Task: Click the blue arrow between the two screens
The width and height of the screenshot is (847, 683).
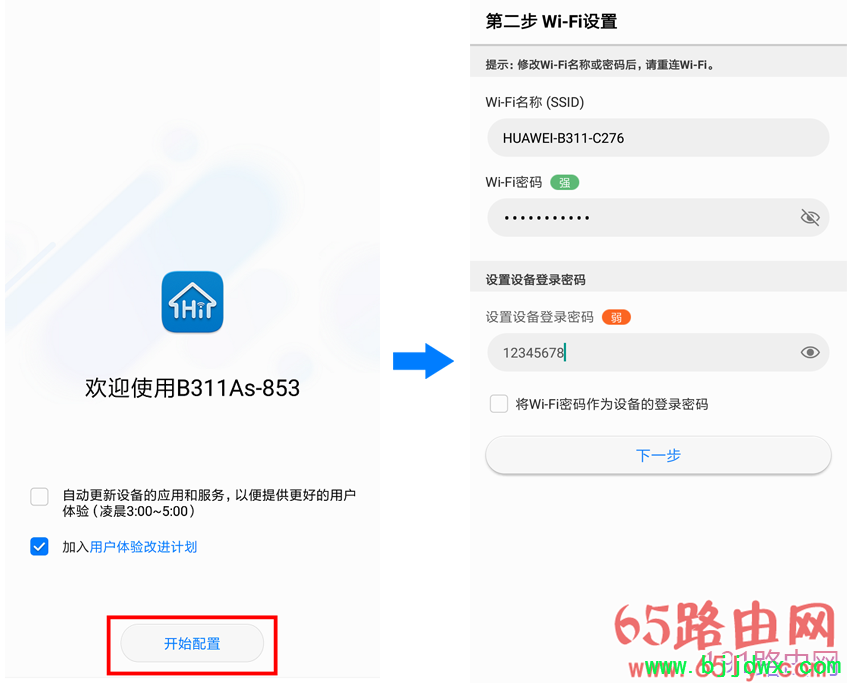Action: (x=424, y=362)
